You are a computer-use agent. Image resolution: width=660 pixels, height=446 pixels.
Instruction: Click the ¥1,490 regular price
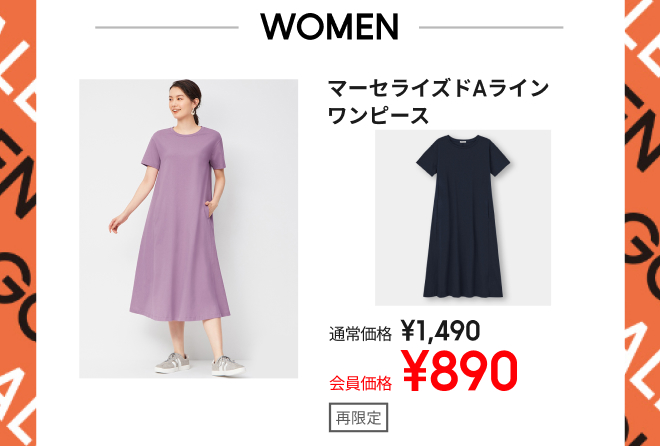tap(440, 330)
